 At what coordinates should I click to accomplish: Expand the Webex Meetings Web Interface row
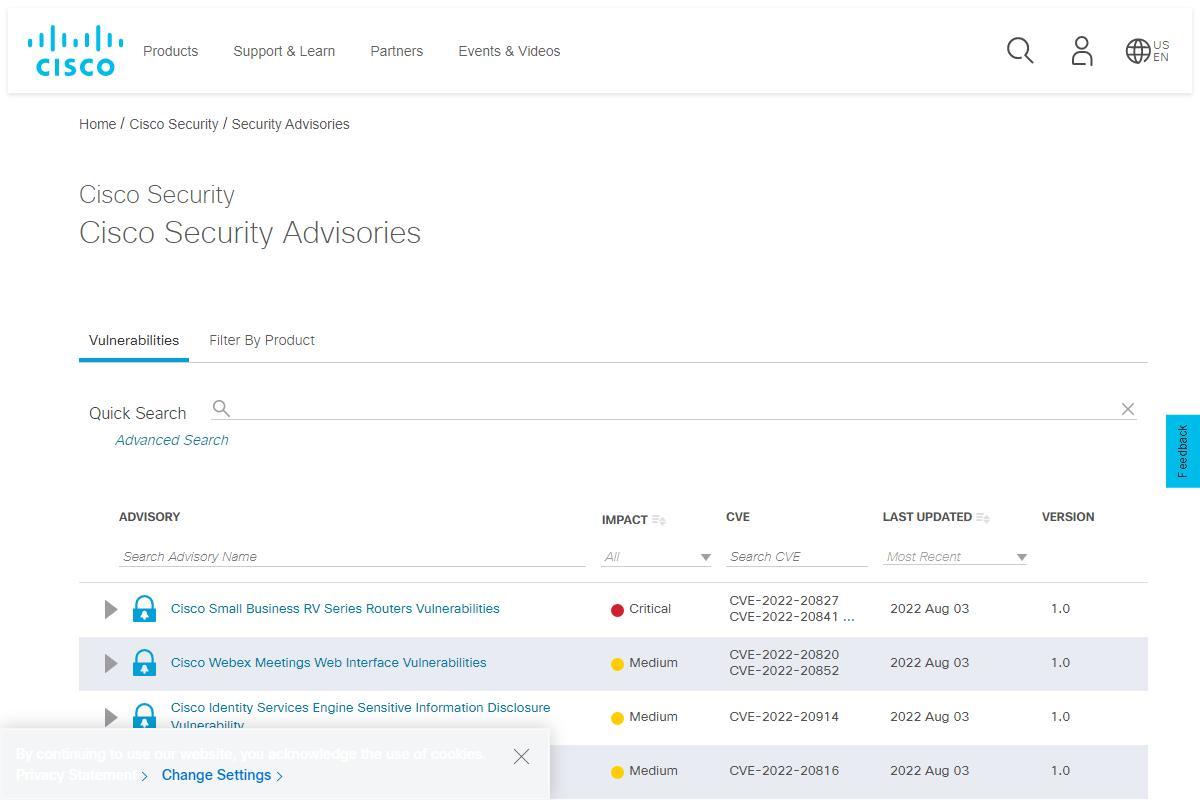(x=111, y=663)
